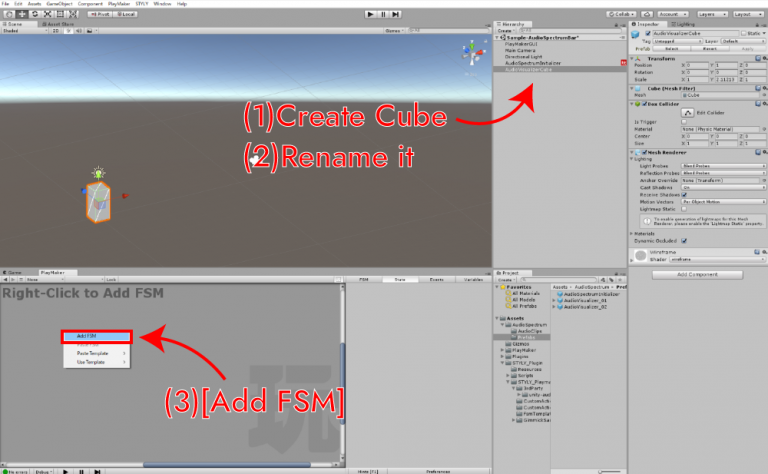Click the Edit Collider icon button
Viewport: 768px width, 474px height.
[x=689, y=112]
